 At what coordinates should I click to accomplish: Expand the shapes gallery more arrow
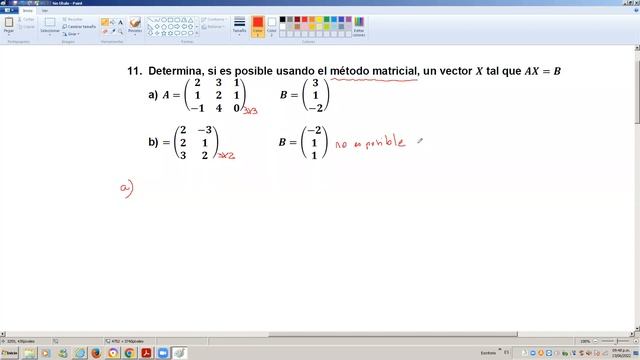[197, 33]
